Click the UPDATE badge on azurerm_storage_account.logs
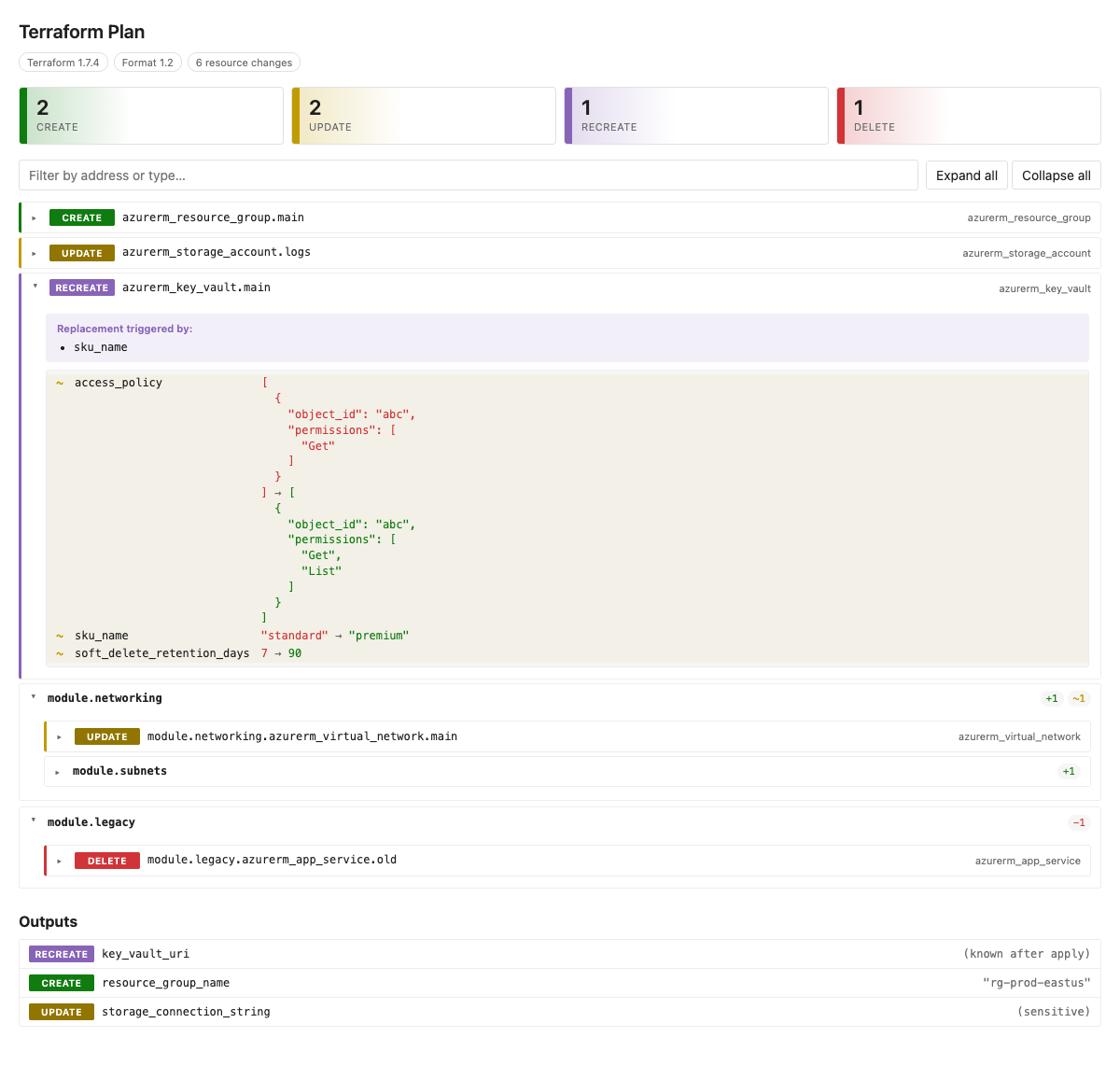 coord(82,253)
